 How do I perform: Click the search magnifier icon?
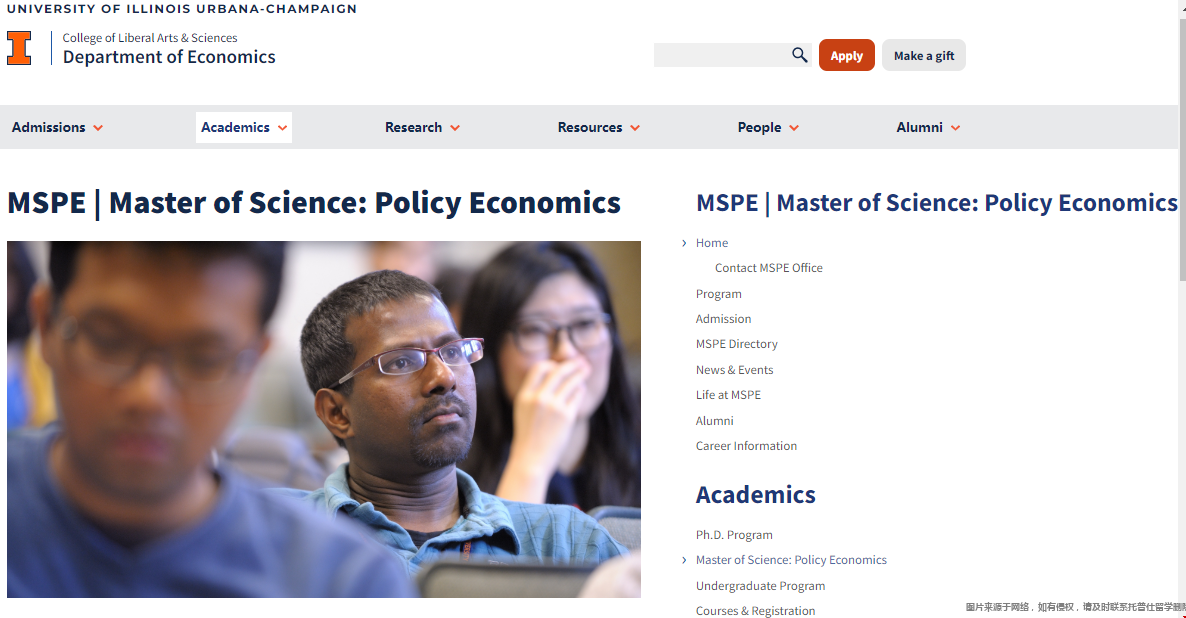(799, 55)
